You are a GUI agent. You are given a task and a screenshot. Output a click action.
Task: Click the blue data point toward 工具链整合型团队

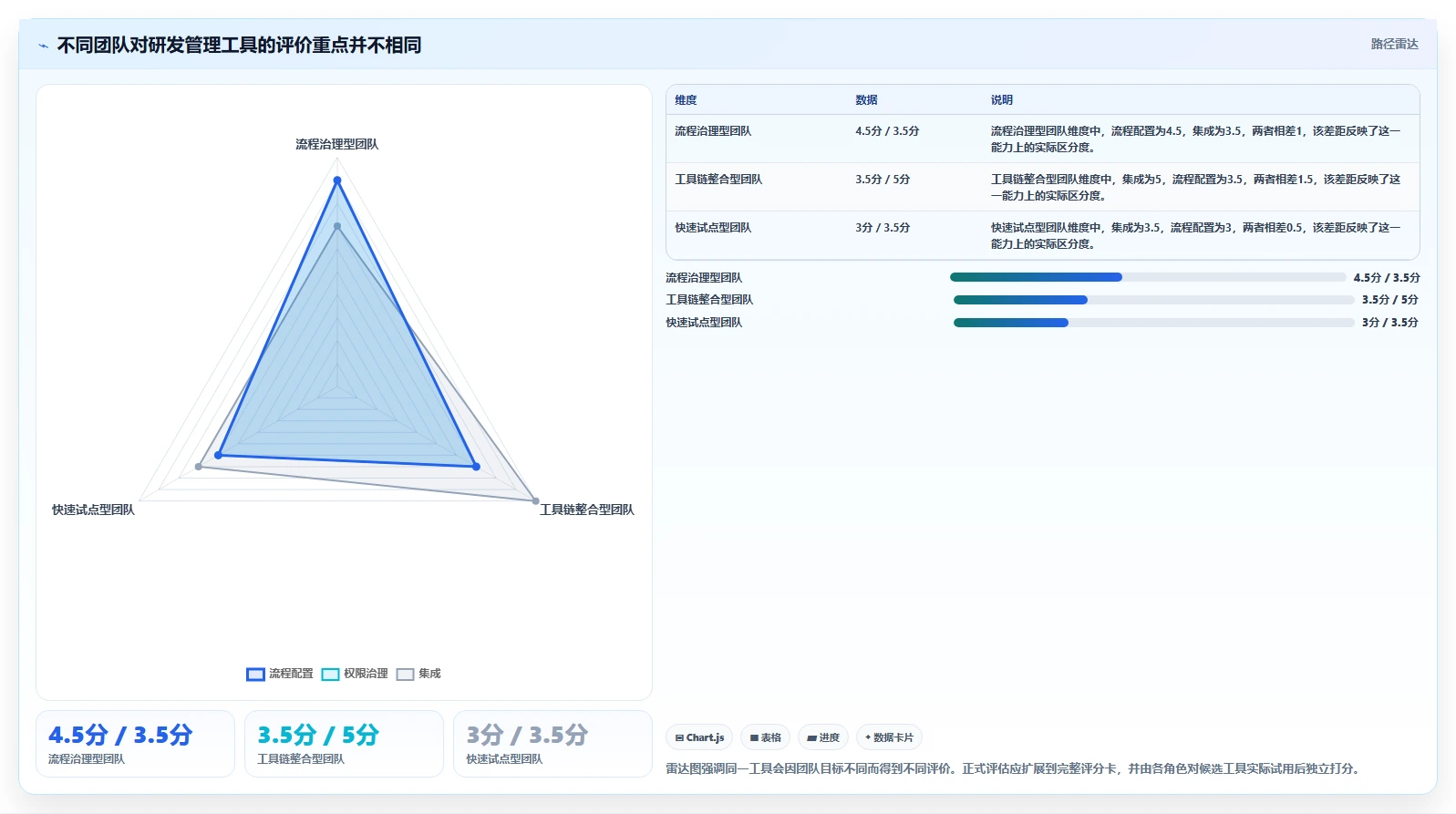pyautogui.click(x=476, y=467)
